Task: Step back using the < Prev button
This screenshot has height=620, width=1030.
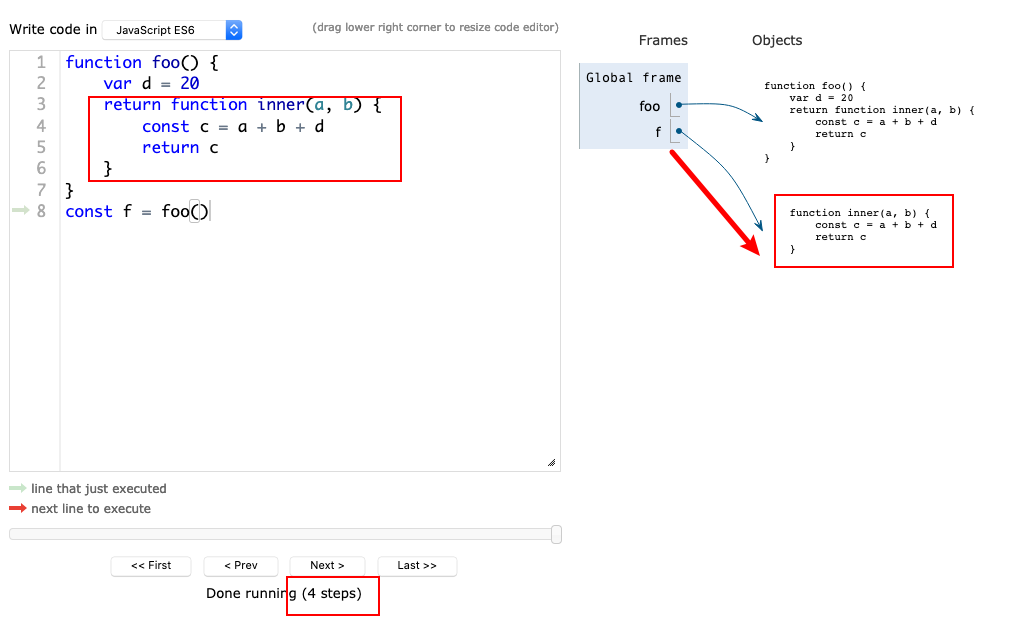Action: tap(241, 566)
